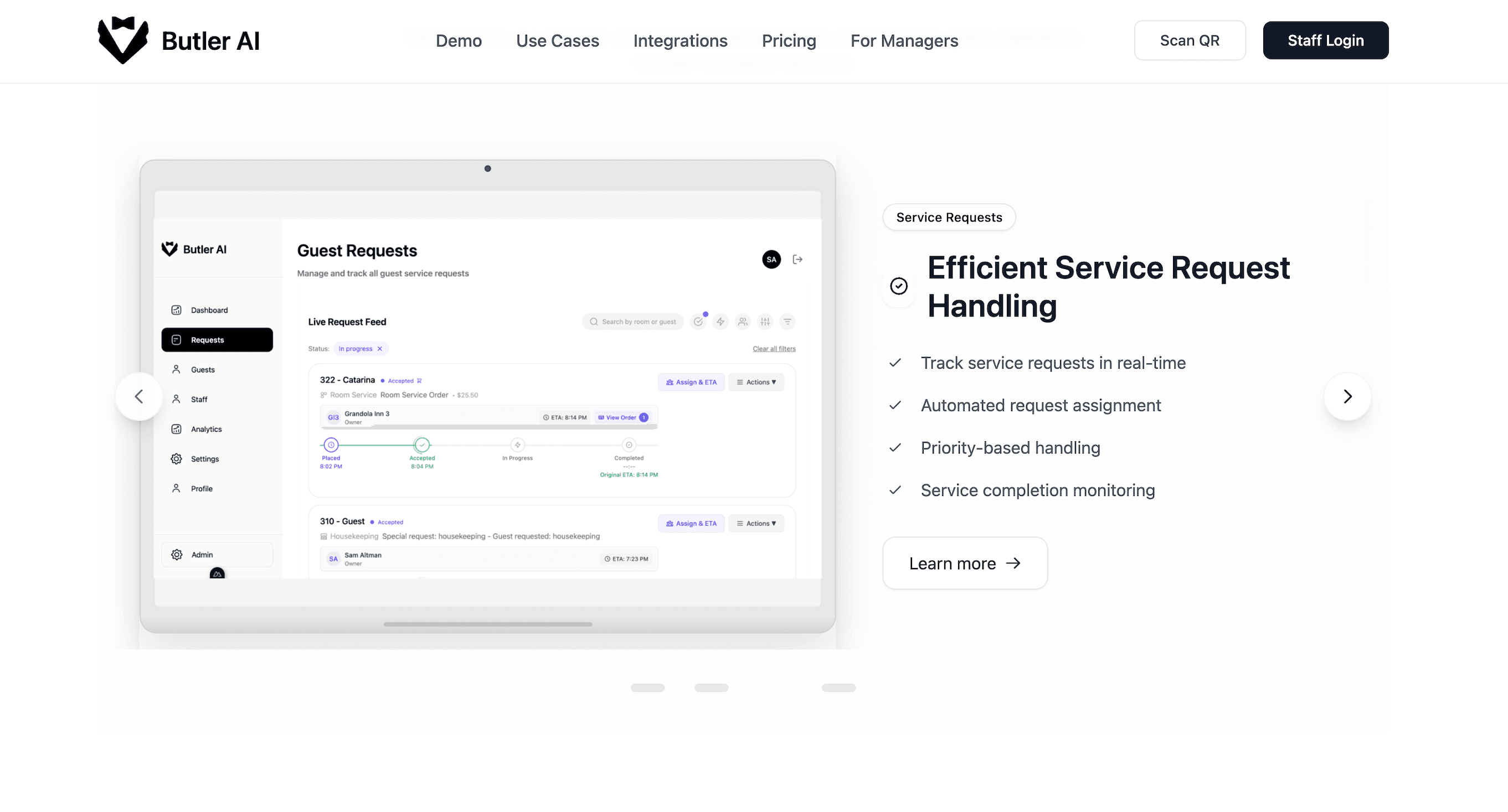The width and height of the screenshot is (1508, 812).
Task: Click the Learn more button
Action: tap(965, 563)
